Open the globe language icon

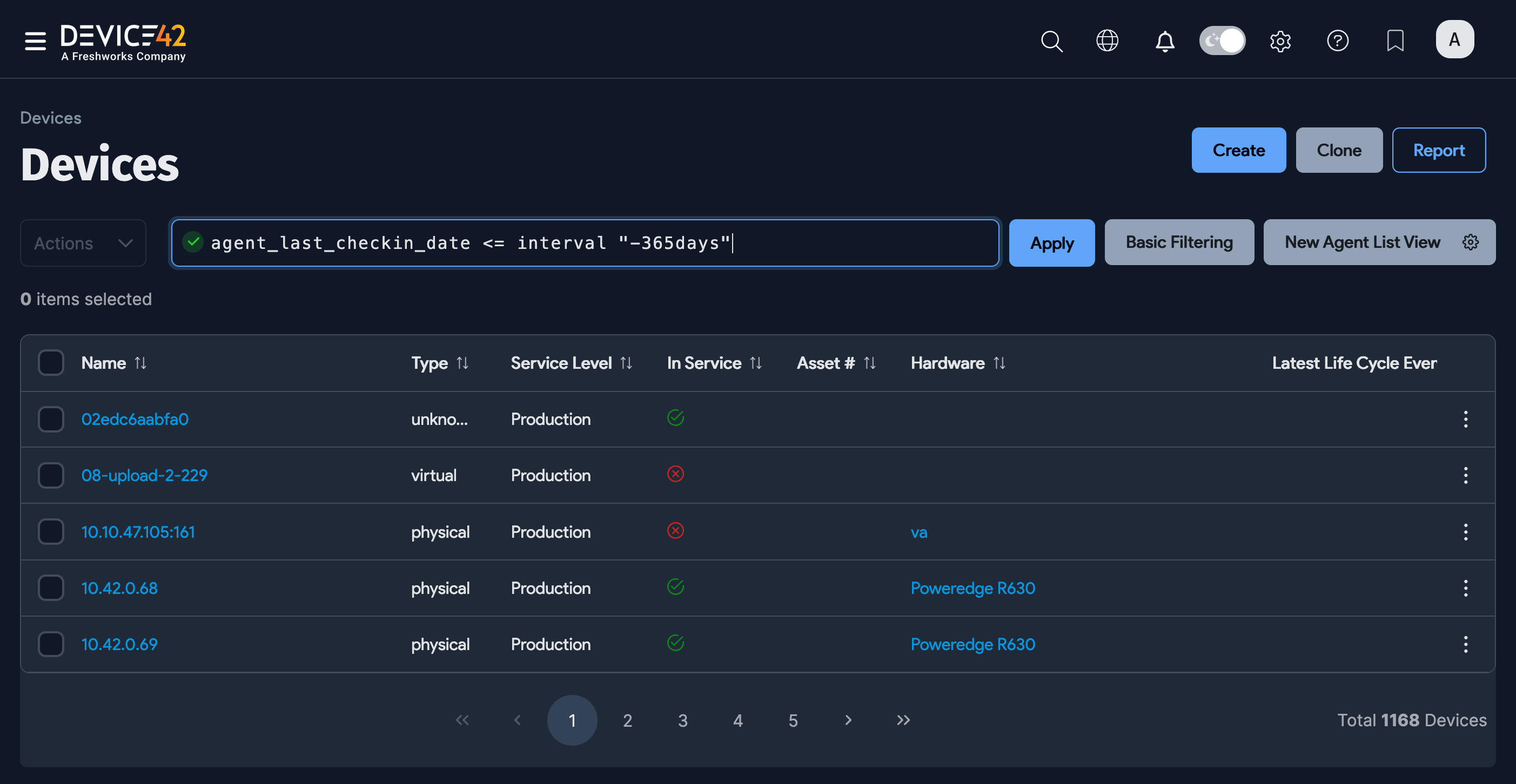point(1107,40)
